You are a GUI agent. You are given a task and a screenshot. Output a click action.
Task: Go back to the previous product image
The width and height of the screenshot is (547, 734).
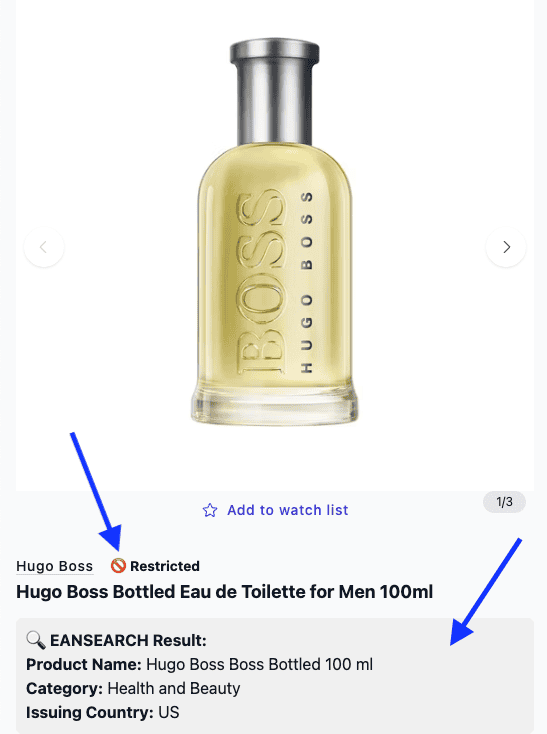click(44, 247)
